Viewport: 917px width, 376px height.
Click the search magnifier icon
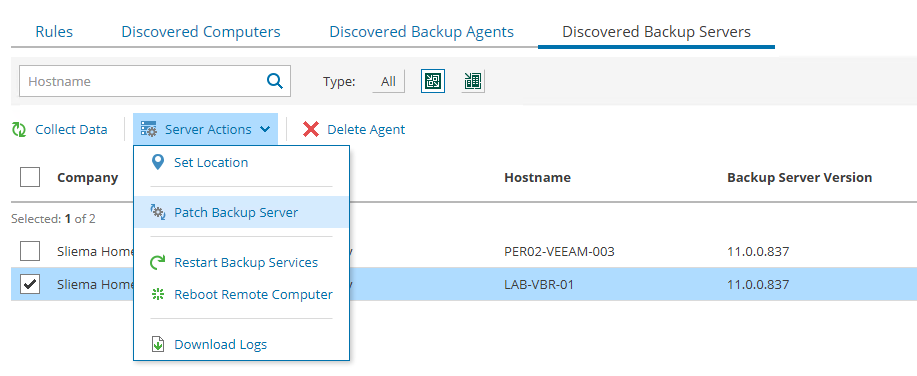(274, 81)
